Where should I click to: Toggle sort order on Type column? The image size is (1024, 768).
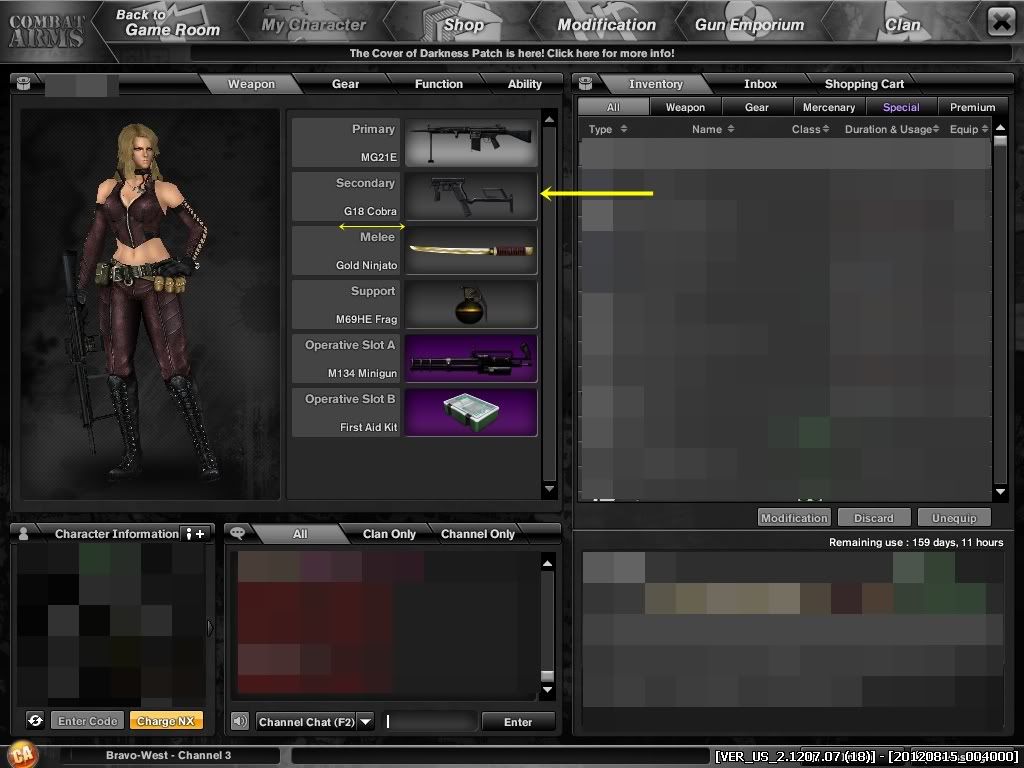pos(624,129)
